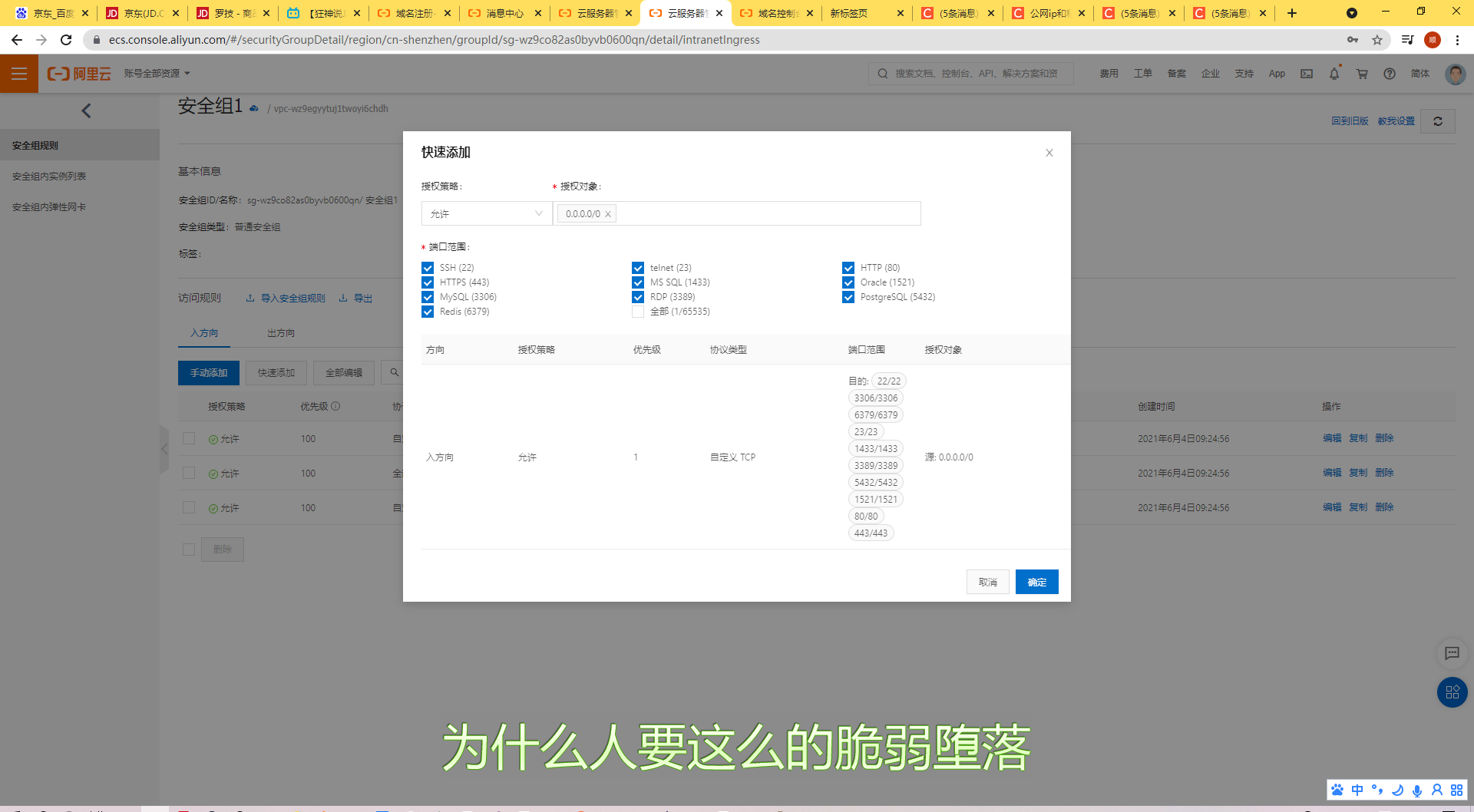Click inside the 授权对象 input field
The width and height of the screenshot is (1474, 812).
coord(768,213)
